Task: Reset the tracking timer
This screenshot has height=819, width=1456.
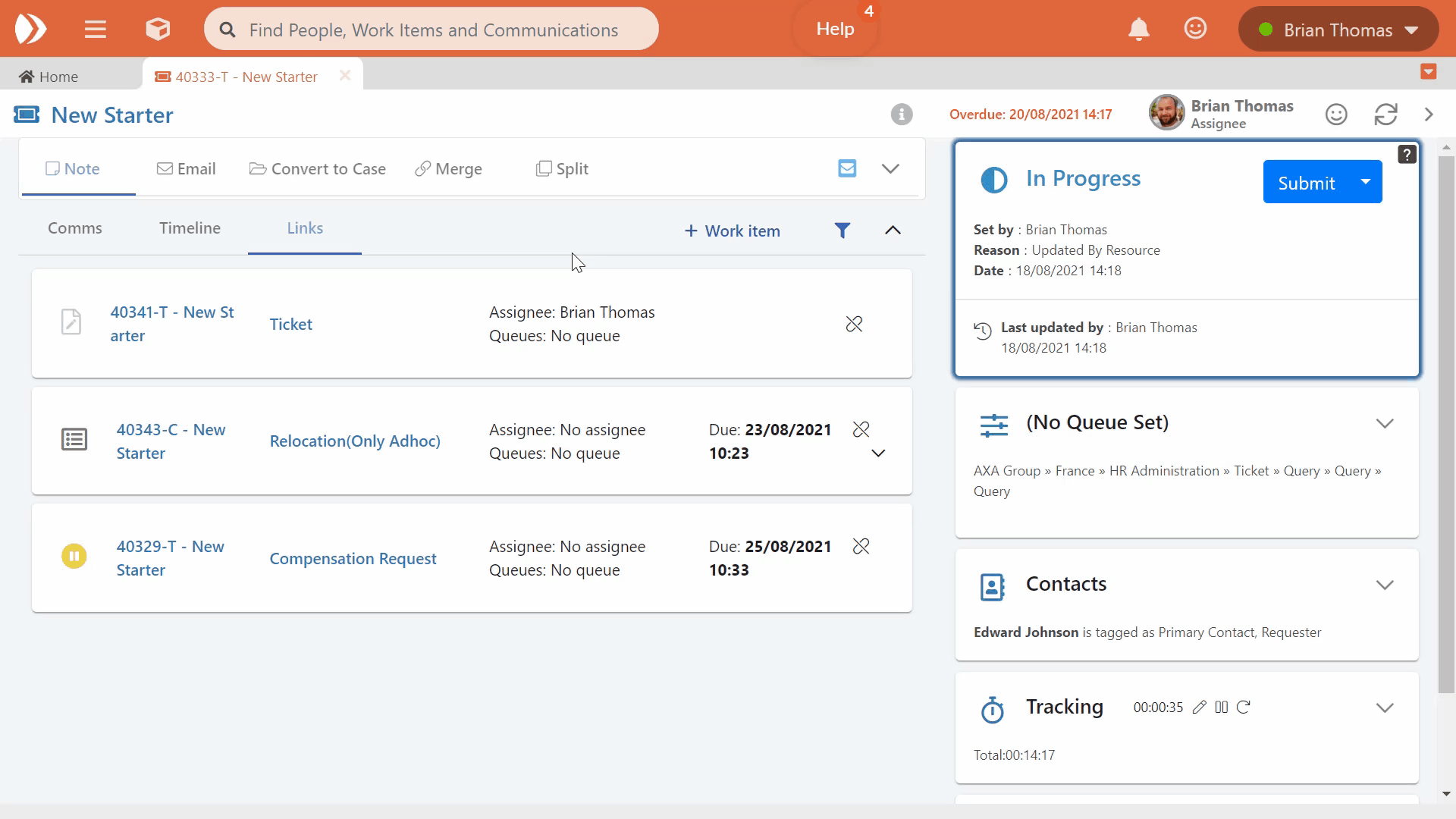Action: (x=1244, y=708)
